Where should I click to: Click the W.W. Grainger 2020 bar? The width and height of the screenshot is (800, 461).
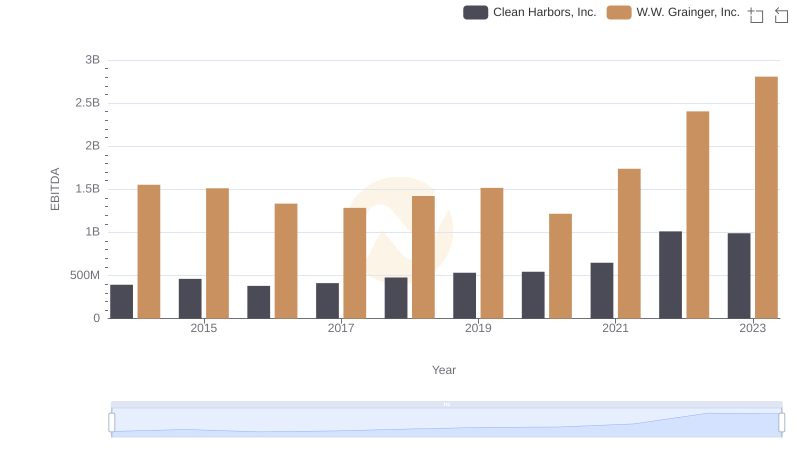[x=560, y=266]
